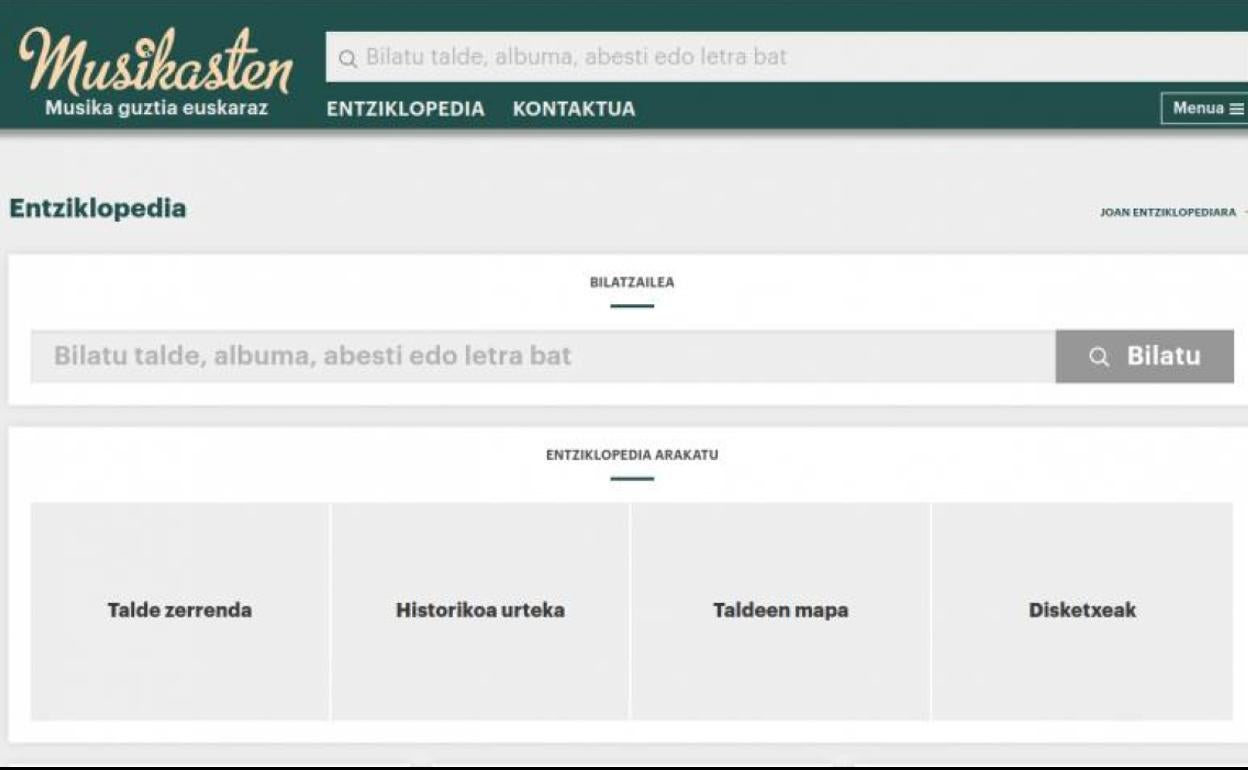Click the hamburger icon beside Menua
The height and width of the screenshot is (770, 1248).
point(1236,109)
